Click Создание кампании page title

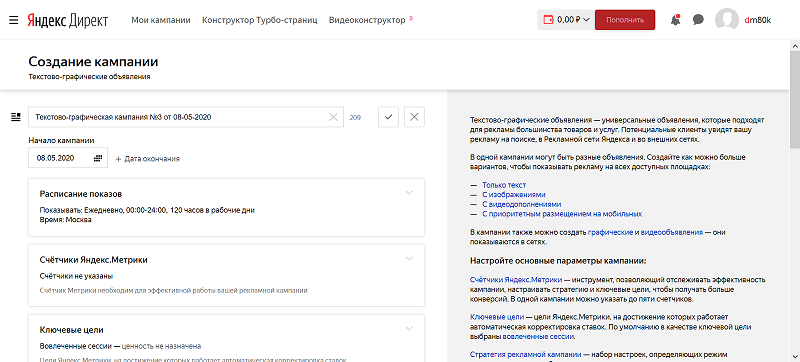(x=93, y=62)
